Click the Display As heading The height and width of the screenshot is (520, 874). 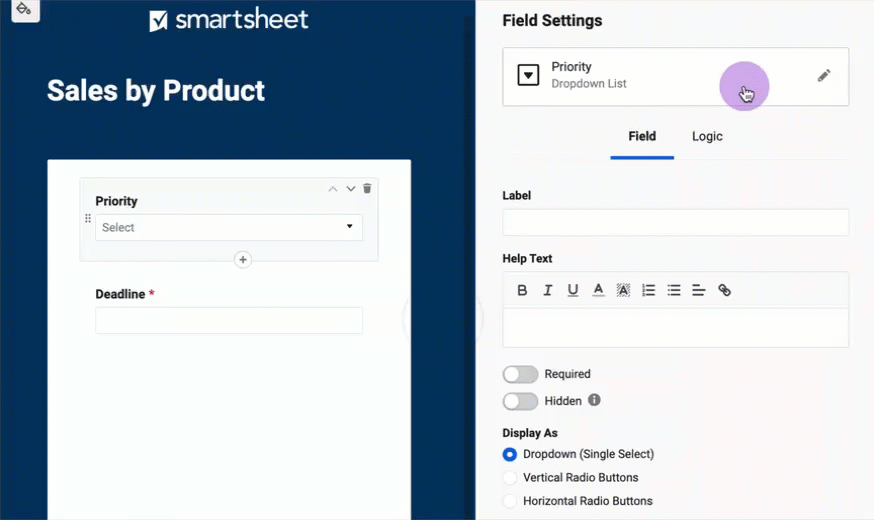click(530, 433)
